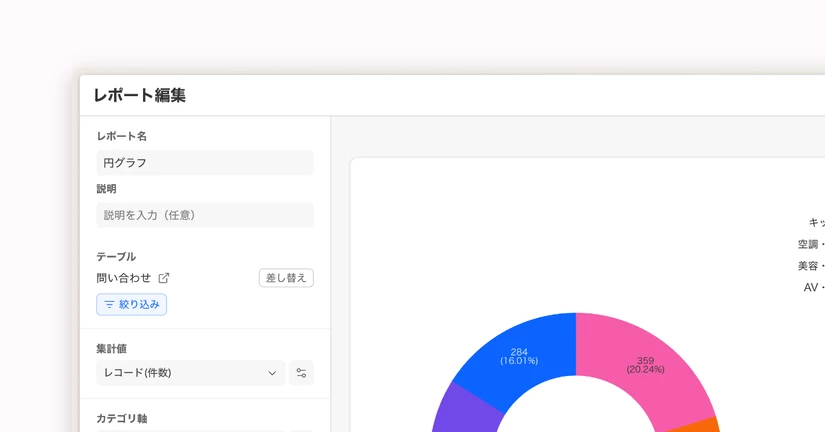This screenshot has width=825, height=432.
Task: Expand the レコード(件数) dropdown chevron
Action: [272, 373]
